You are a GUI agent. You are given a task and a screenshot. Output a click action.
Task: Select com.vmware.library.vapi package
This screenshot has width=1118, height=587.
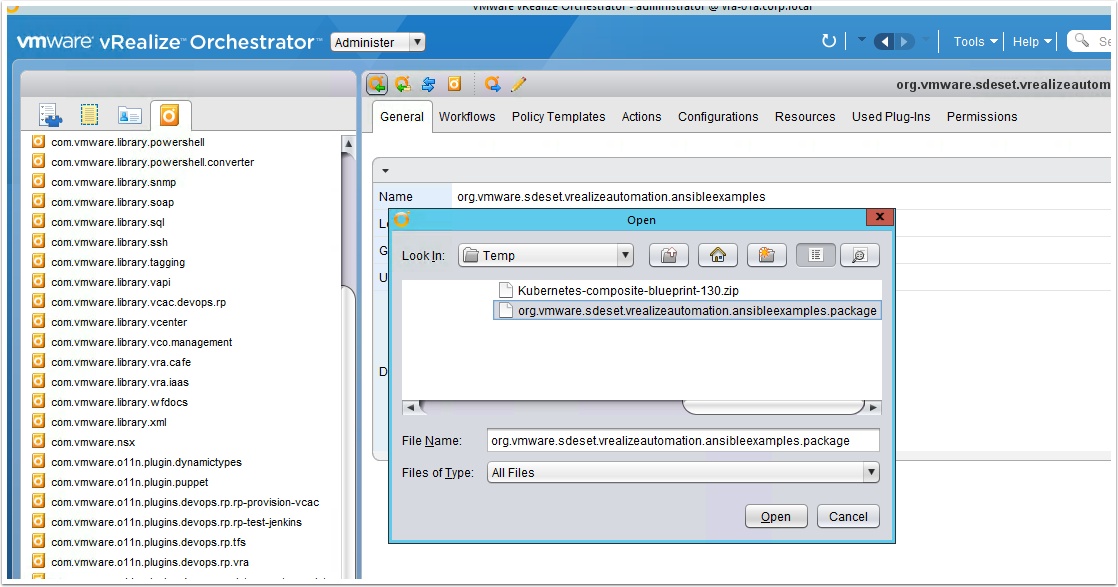(x=111, y=282)
